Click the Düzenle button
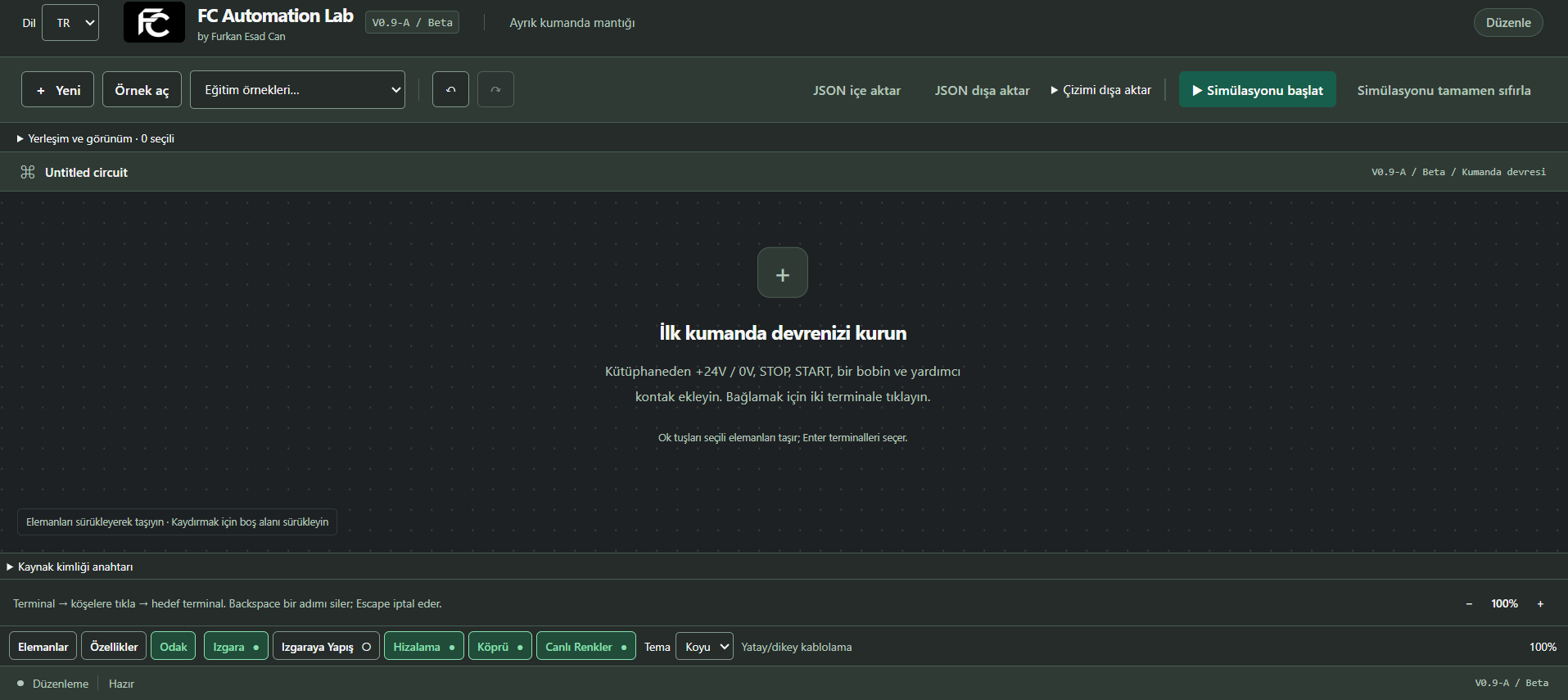The width and height of the screenshot is (1568, 700). click(x=1508, y=22)
